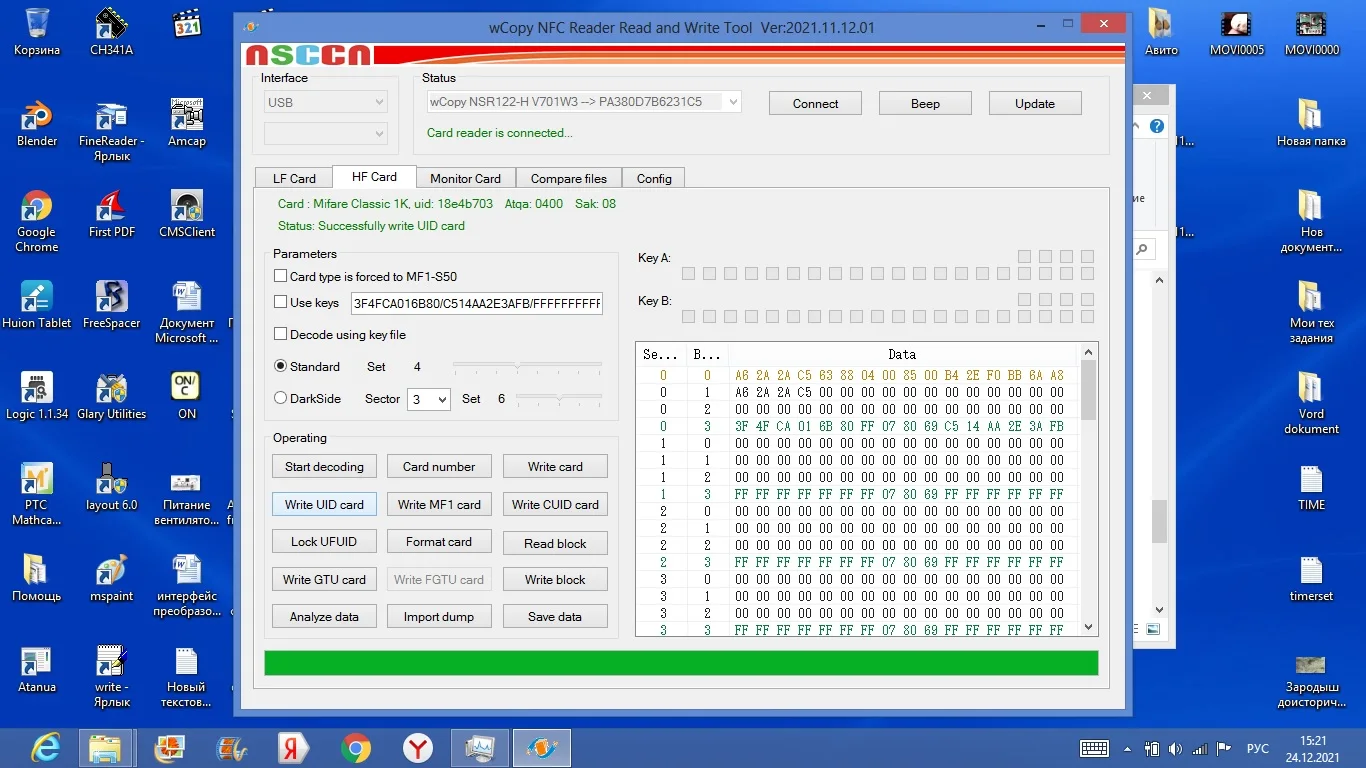1366x768 pixels.
Task: Select the DarkSide radio button
Action: coord(281,398)
